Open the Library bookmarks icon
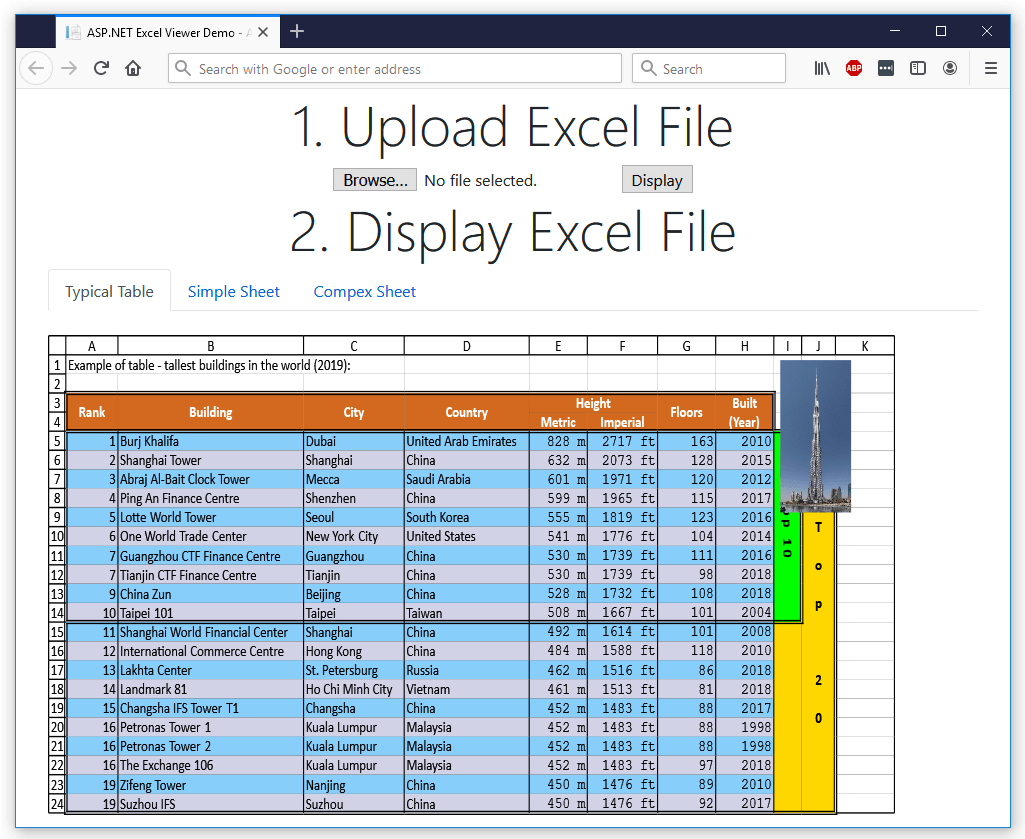 pyautogui.click(x=822, y=69)
